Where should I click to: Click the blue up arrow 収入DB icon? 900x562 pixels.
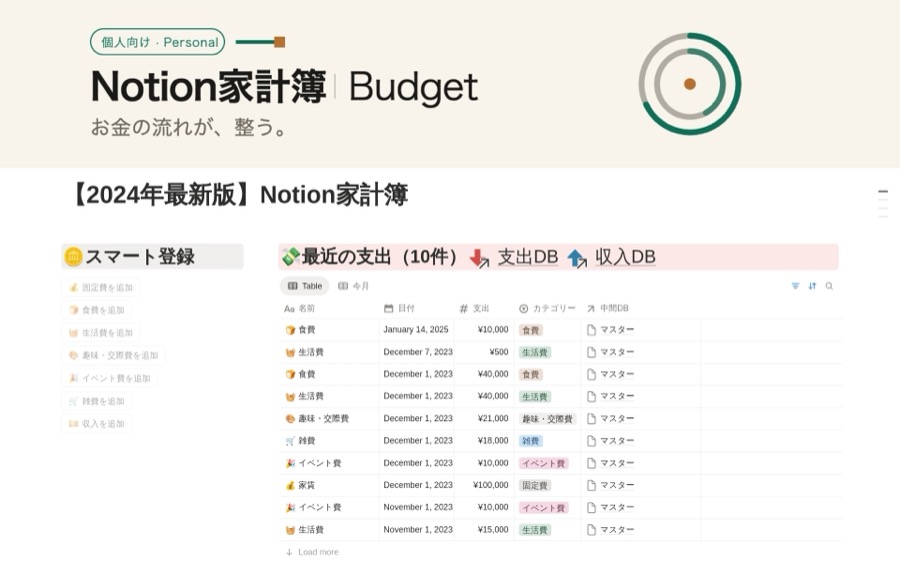click(x=577, y=258)
